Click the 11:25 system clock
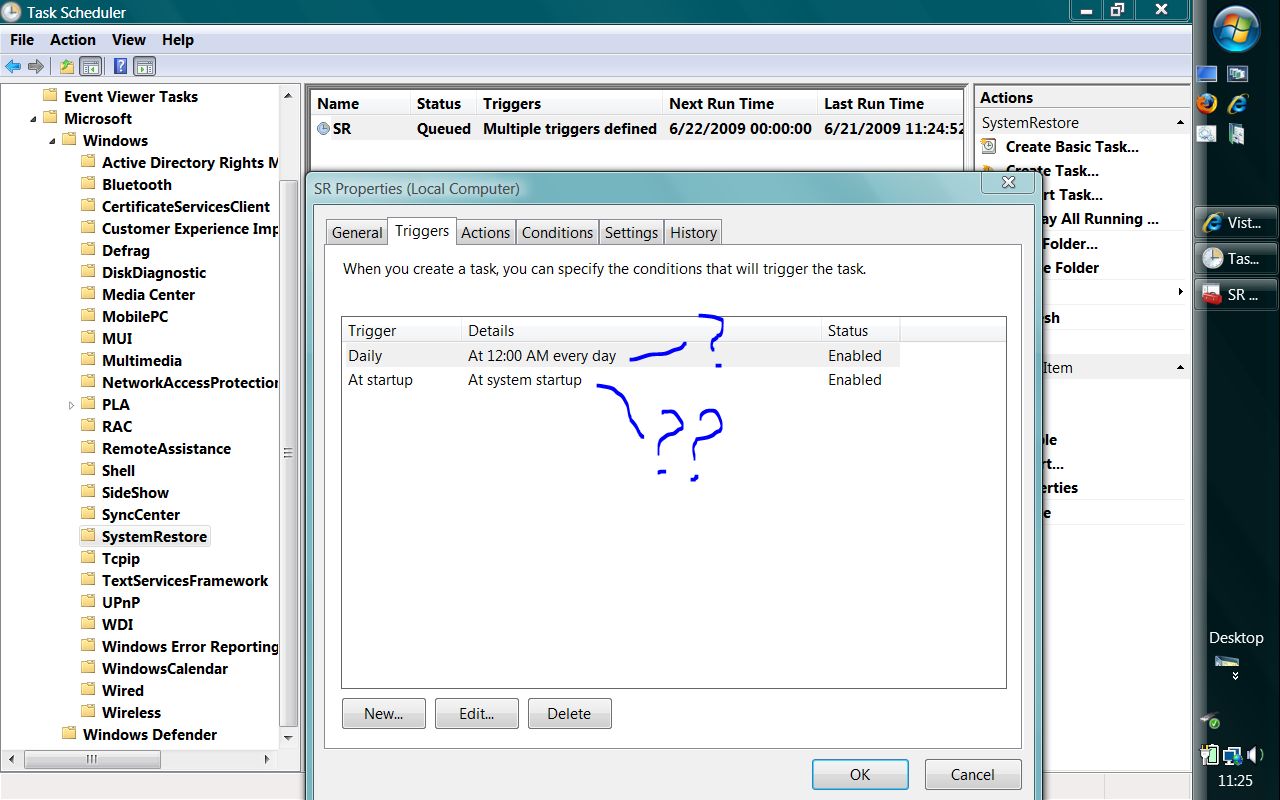Screen dimensions: 1280x800 click(x=1236, y=780)
